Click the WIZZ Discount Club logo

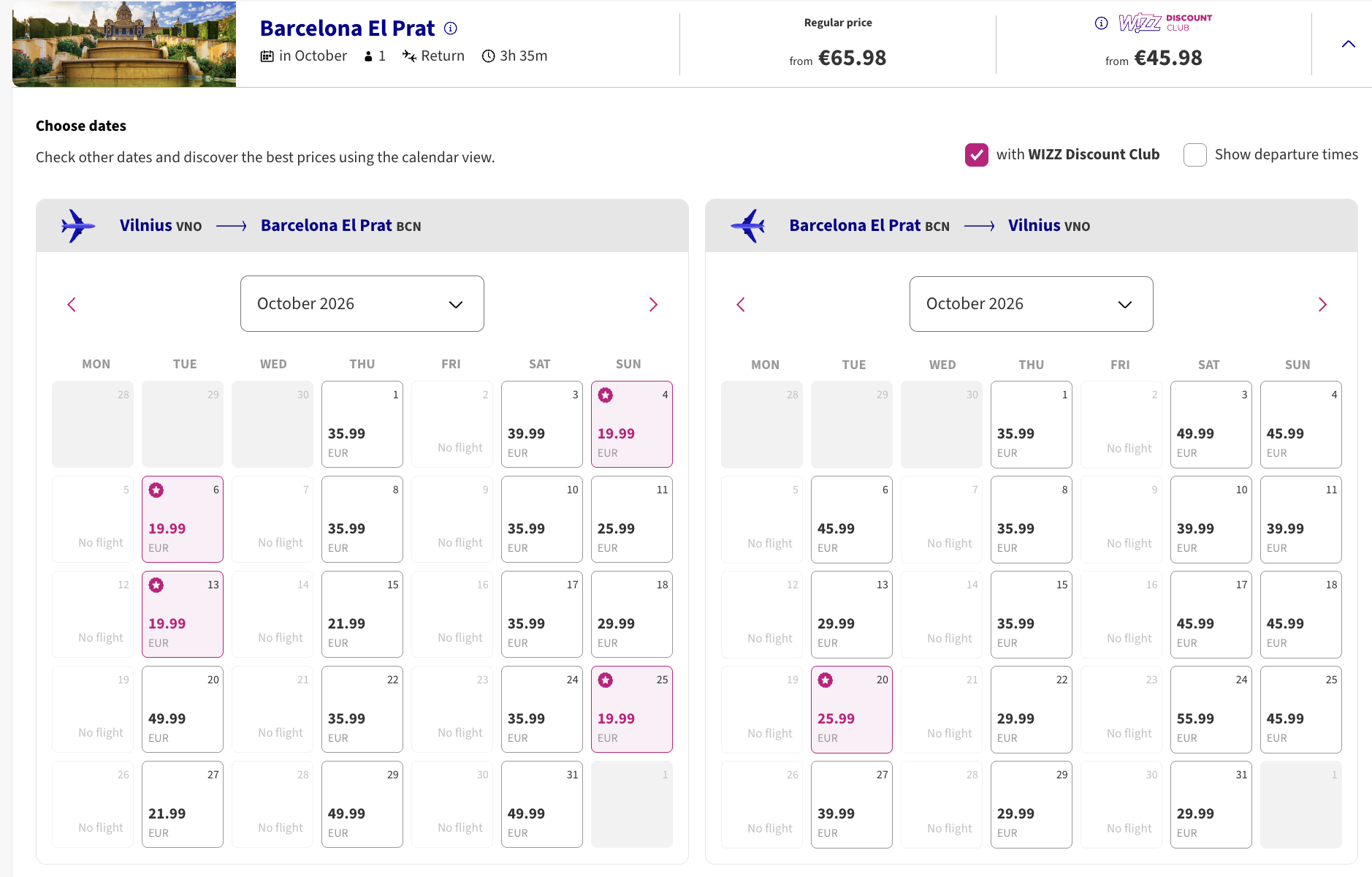tap(1165, 23)
